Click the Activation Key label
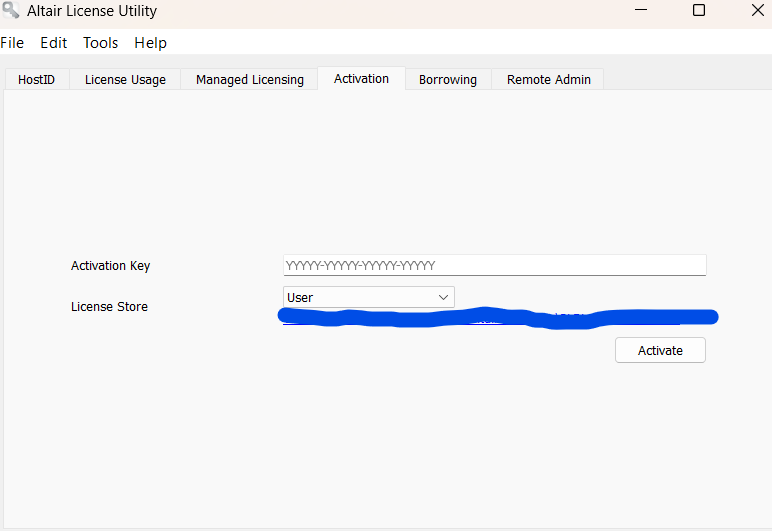 pos(110,266)
